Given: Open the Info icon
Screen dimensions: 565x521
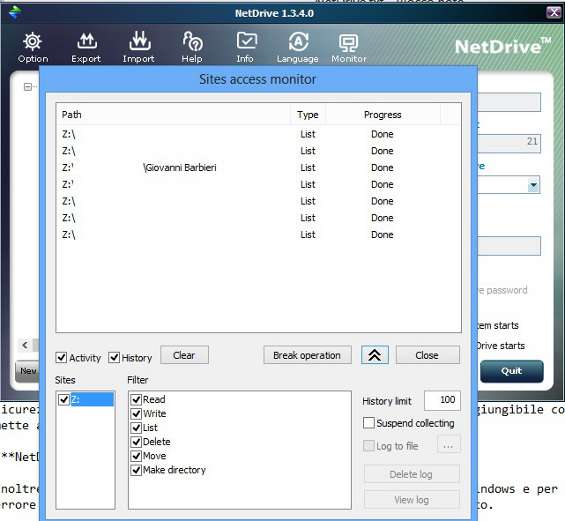Looking at the screenshot, I should click(x=245, y=47).
